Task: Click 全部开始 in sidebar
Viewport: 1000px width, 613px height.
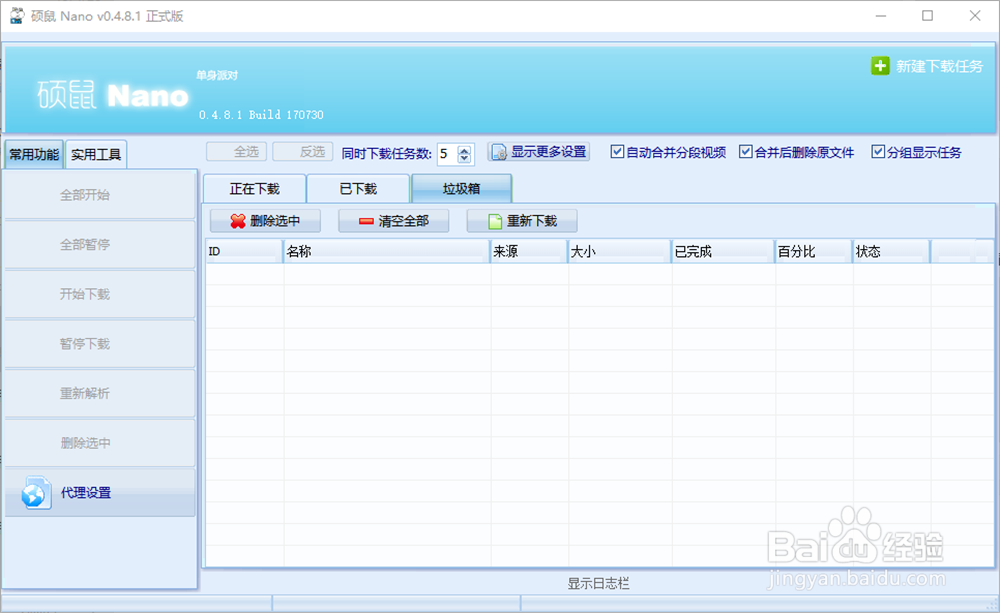Action: click(99, 195)
